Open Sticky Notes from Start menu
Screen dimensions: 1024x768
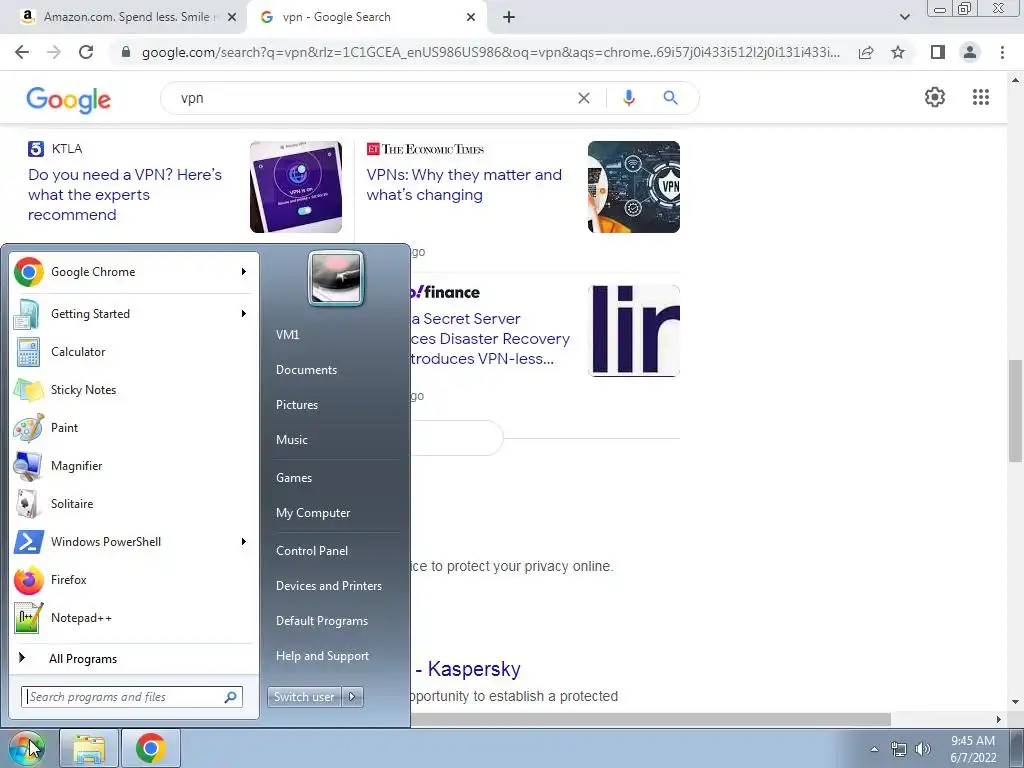point(133,389)
